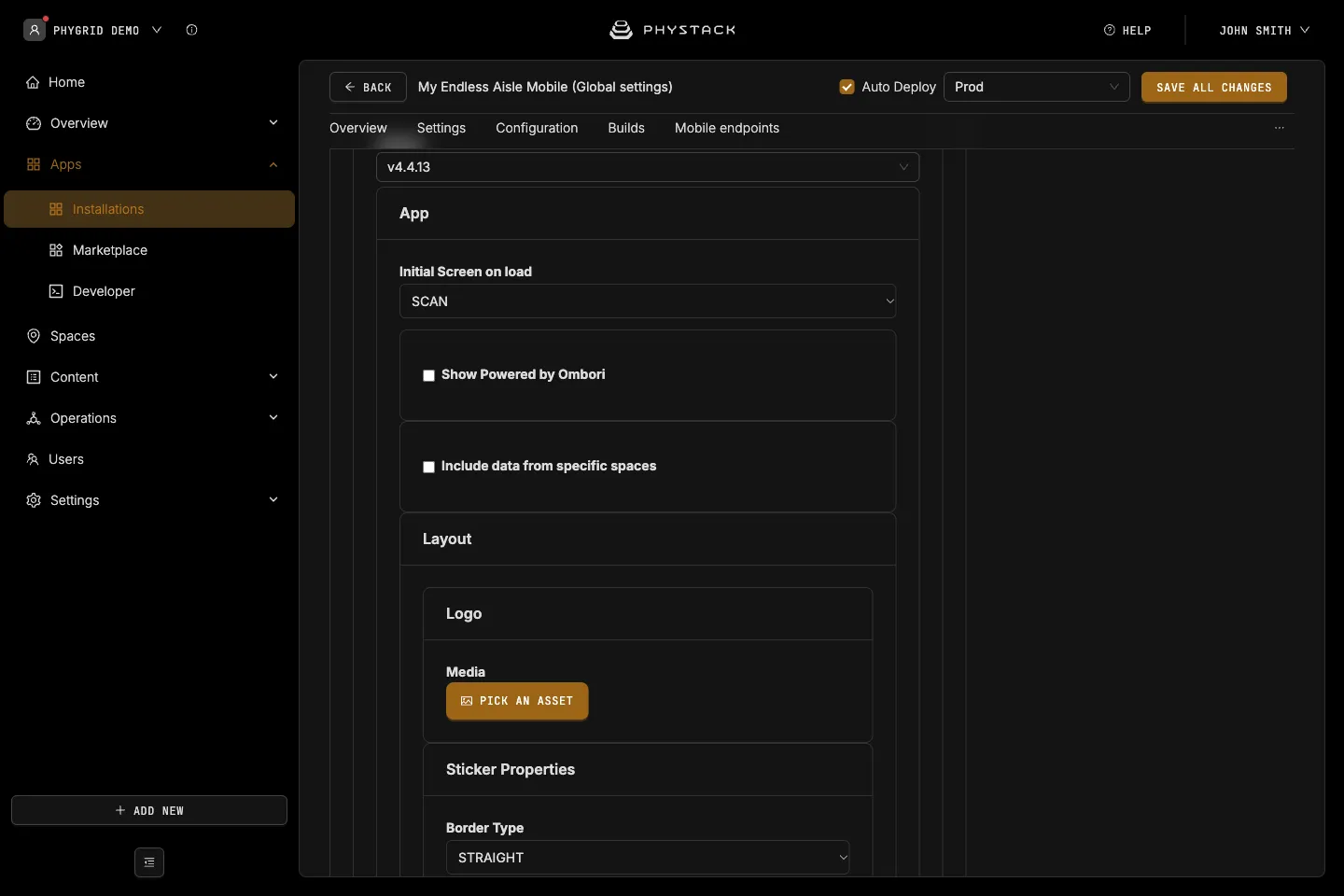
Task: Switch to the Builds tab
Action: click(626, 128)
